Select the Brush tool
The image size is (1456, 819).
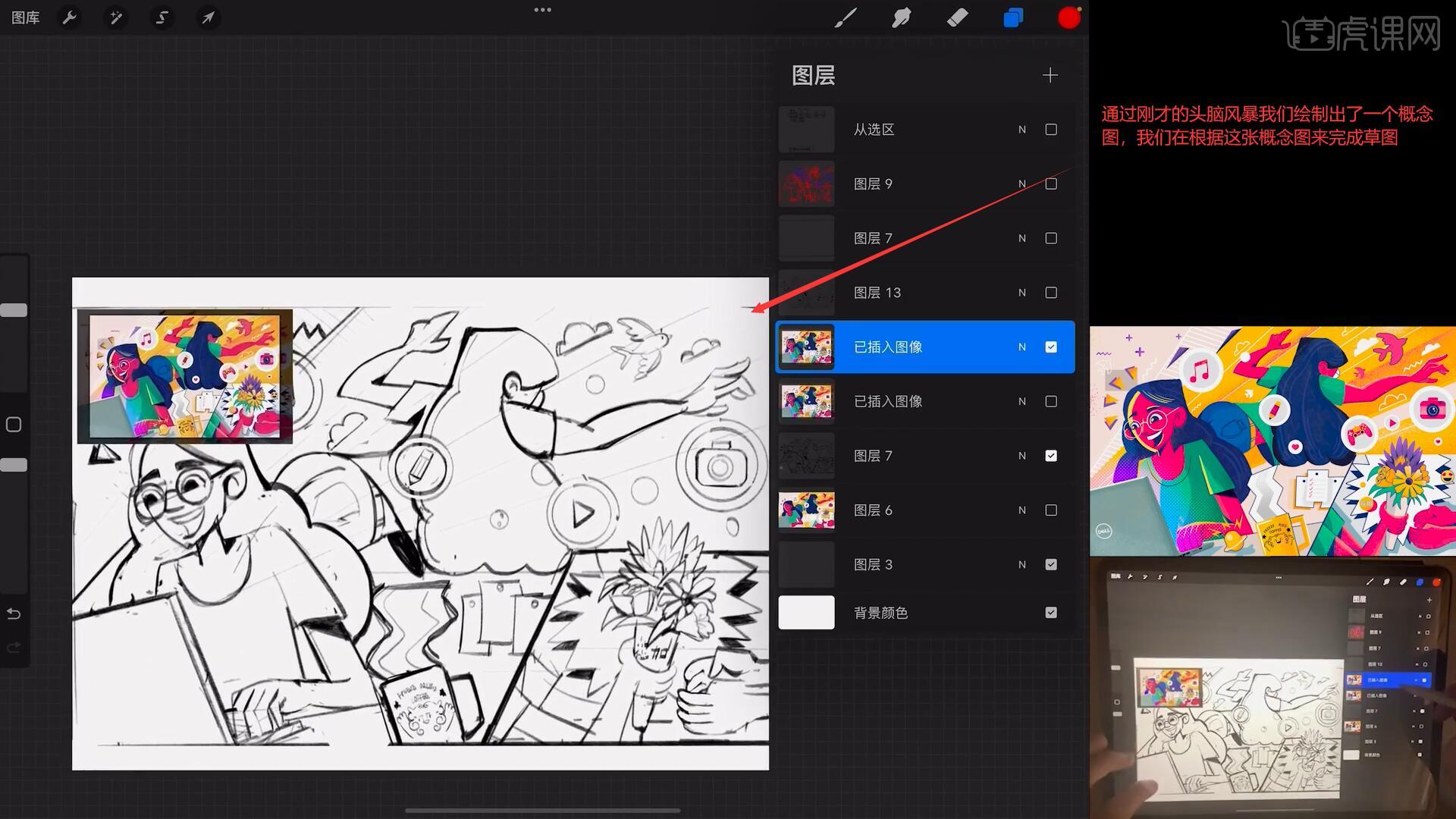(x=845, y=17)
